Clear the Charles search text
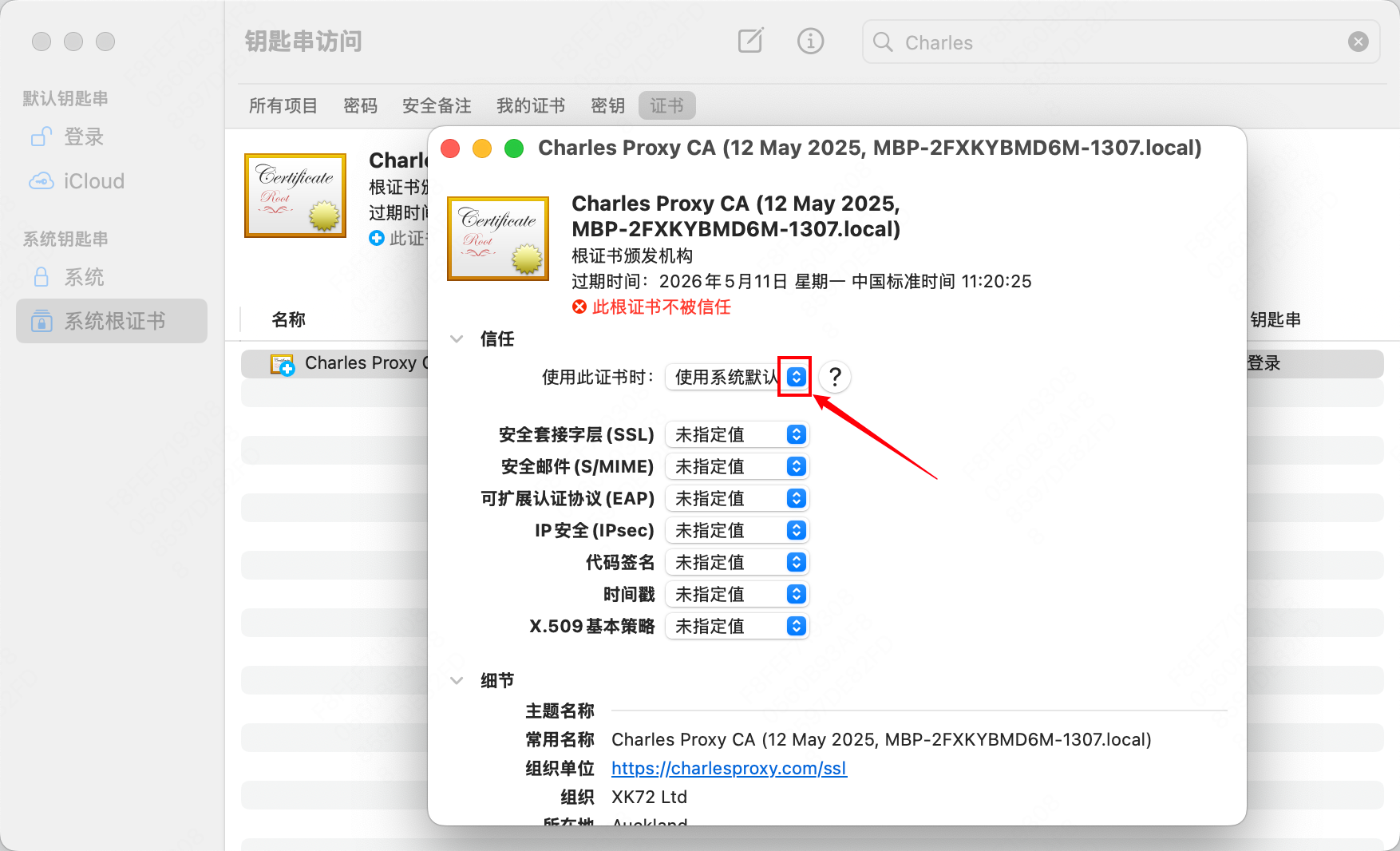 click(1358, 42)
